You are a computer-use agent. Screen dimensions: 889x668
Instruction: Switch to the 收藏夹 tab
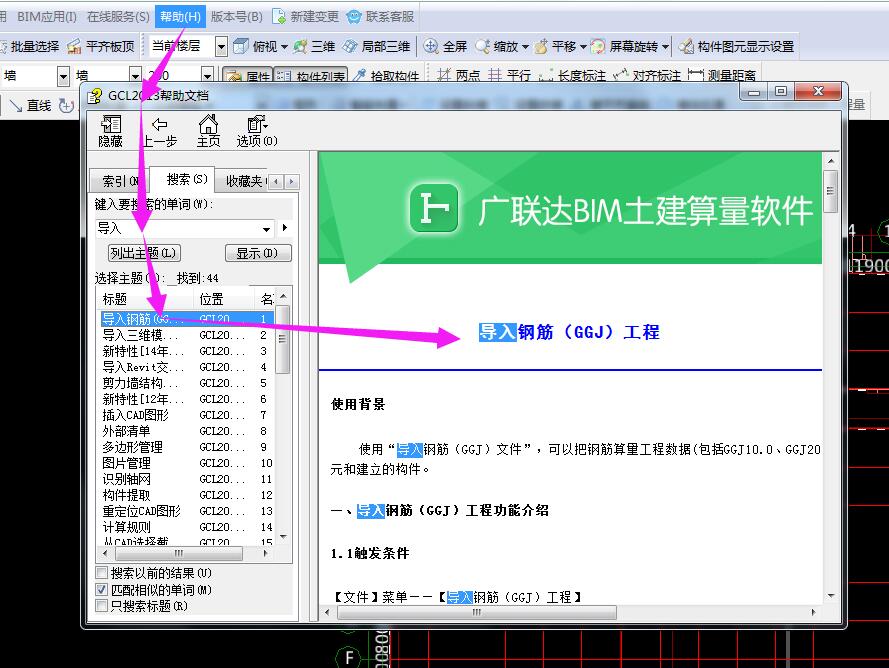[244, 181]
